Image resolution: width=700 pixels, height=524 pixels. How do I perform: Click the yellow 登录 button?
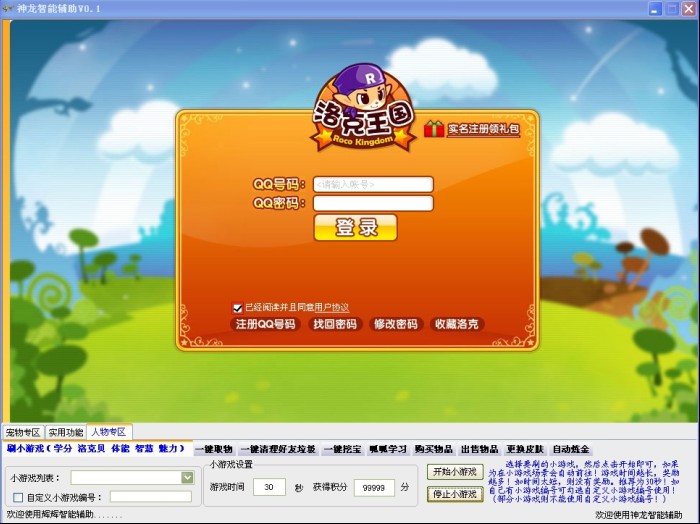click(x=355, y=228)
